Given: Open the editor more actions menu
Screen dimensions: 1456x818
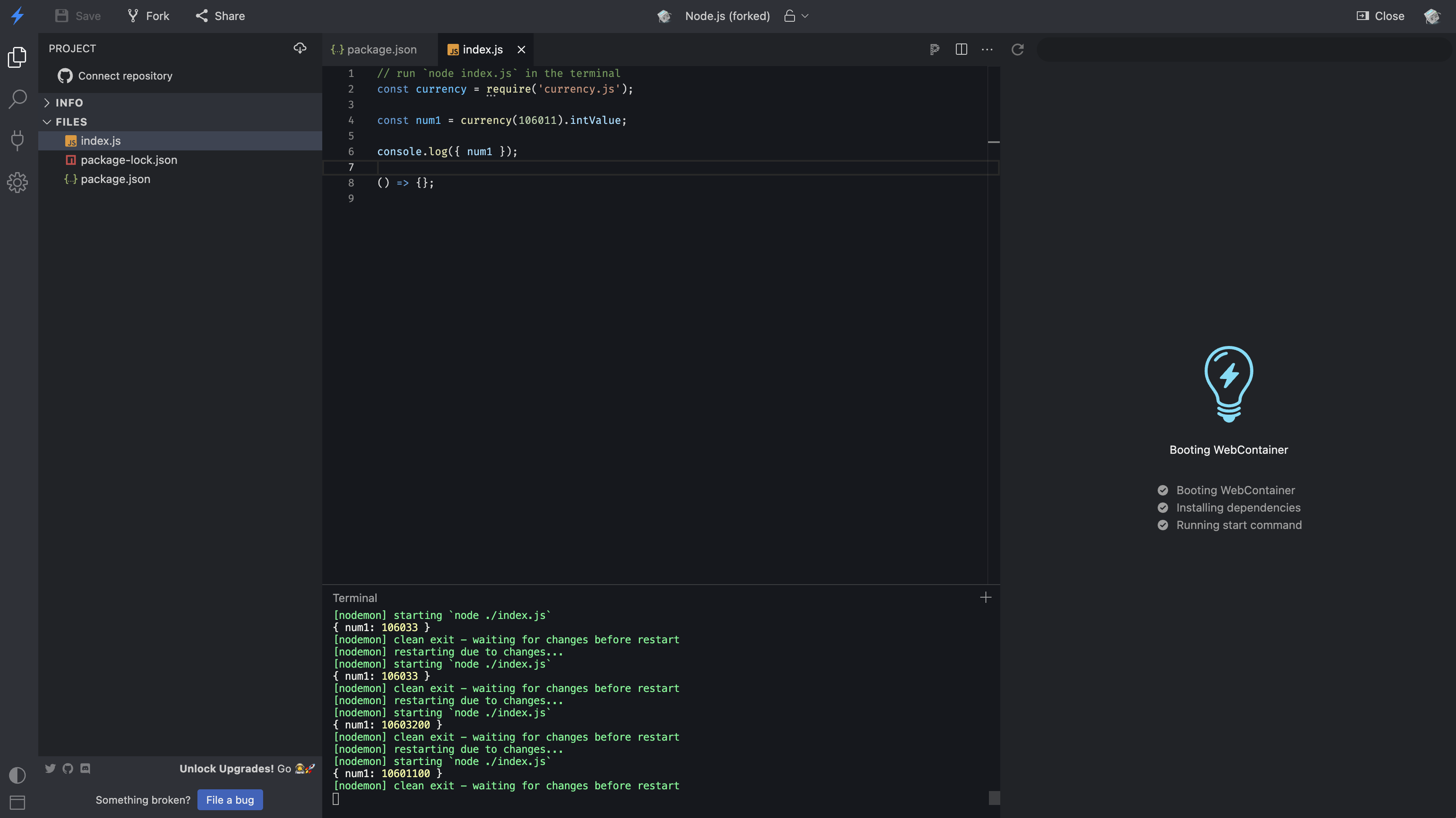Looking at the screenshot, I should (x=988, y=49).
